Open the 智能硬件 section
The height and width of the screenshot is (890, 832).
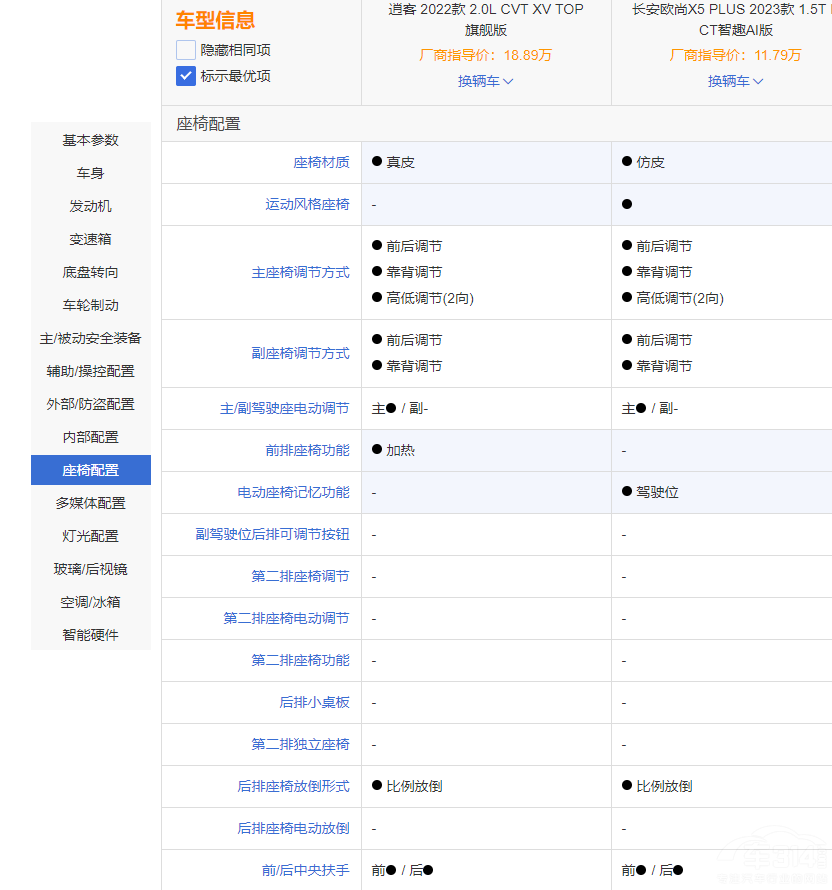[x=90, y=634]
